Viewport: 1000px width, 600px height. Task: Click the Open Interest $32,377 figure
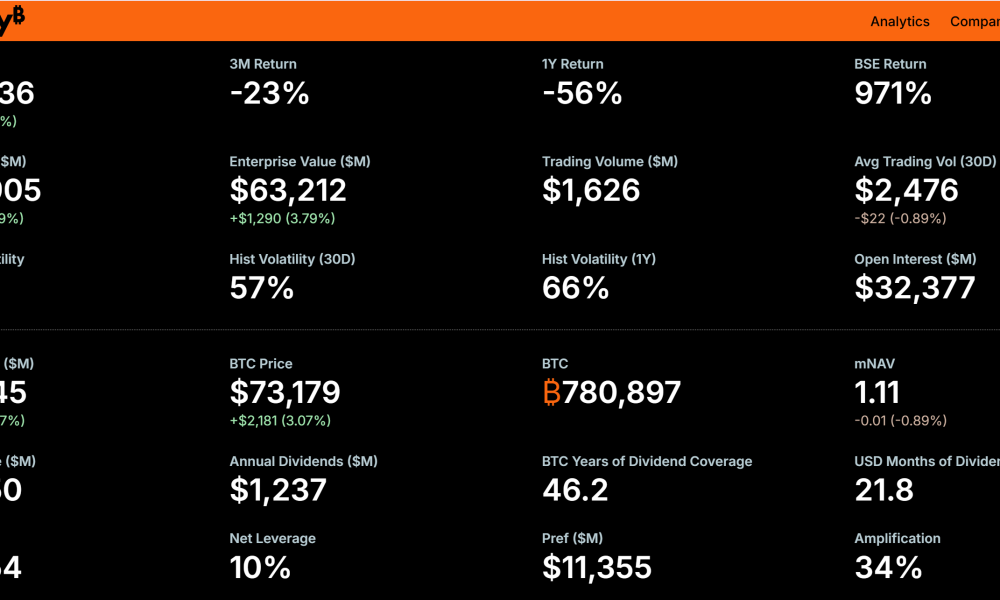tap(914, 288)
